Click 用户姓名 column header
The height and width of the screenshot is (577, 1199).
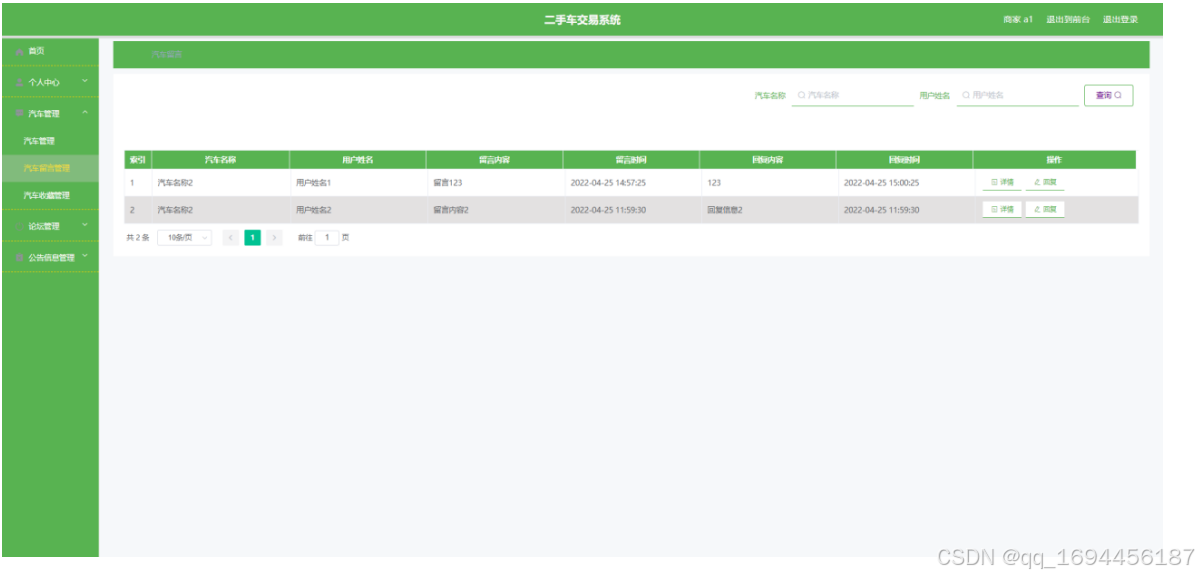[x=357, y=160]
